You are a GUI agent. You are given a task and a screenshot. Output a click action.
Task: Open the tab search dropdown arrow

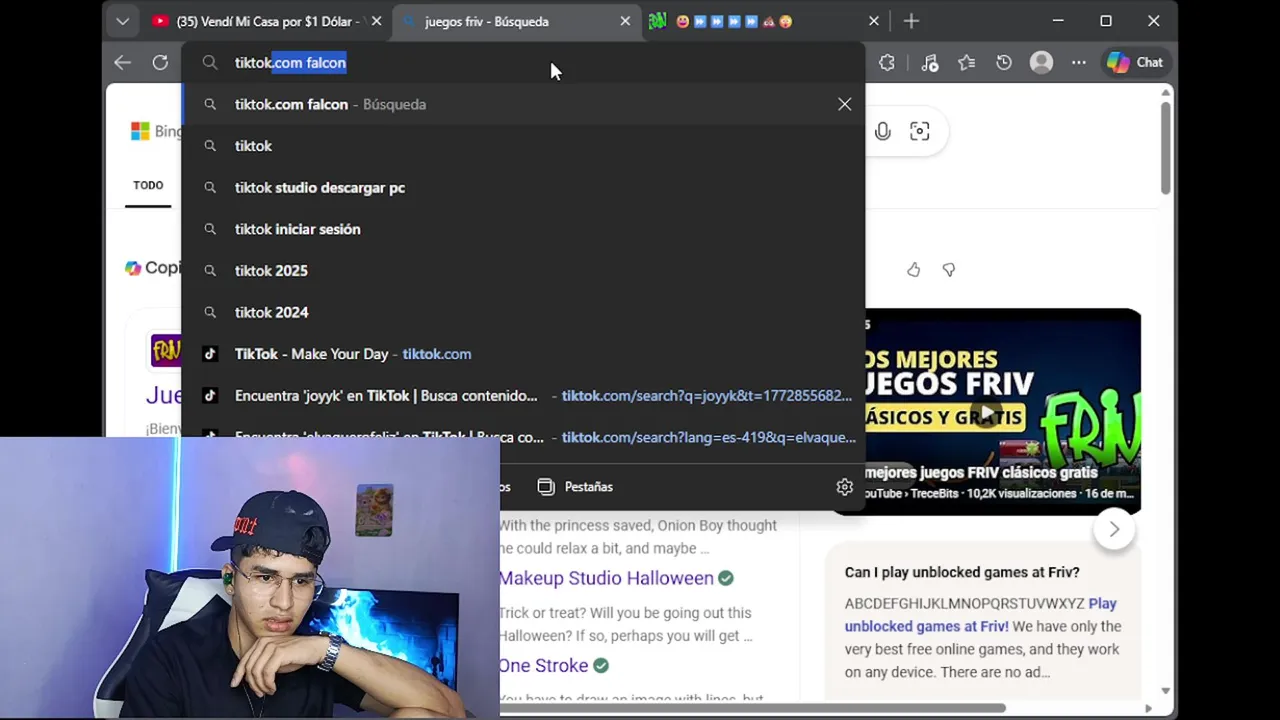click(122, 21)
